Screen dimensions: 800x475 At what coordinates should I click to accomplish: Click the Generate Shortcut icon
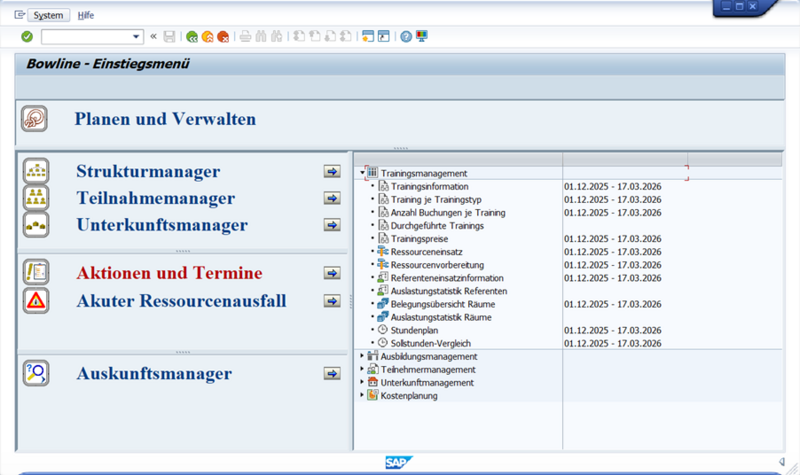point(384,36)
